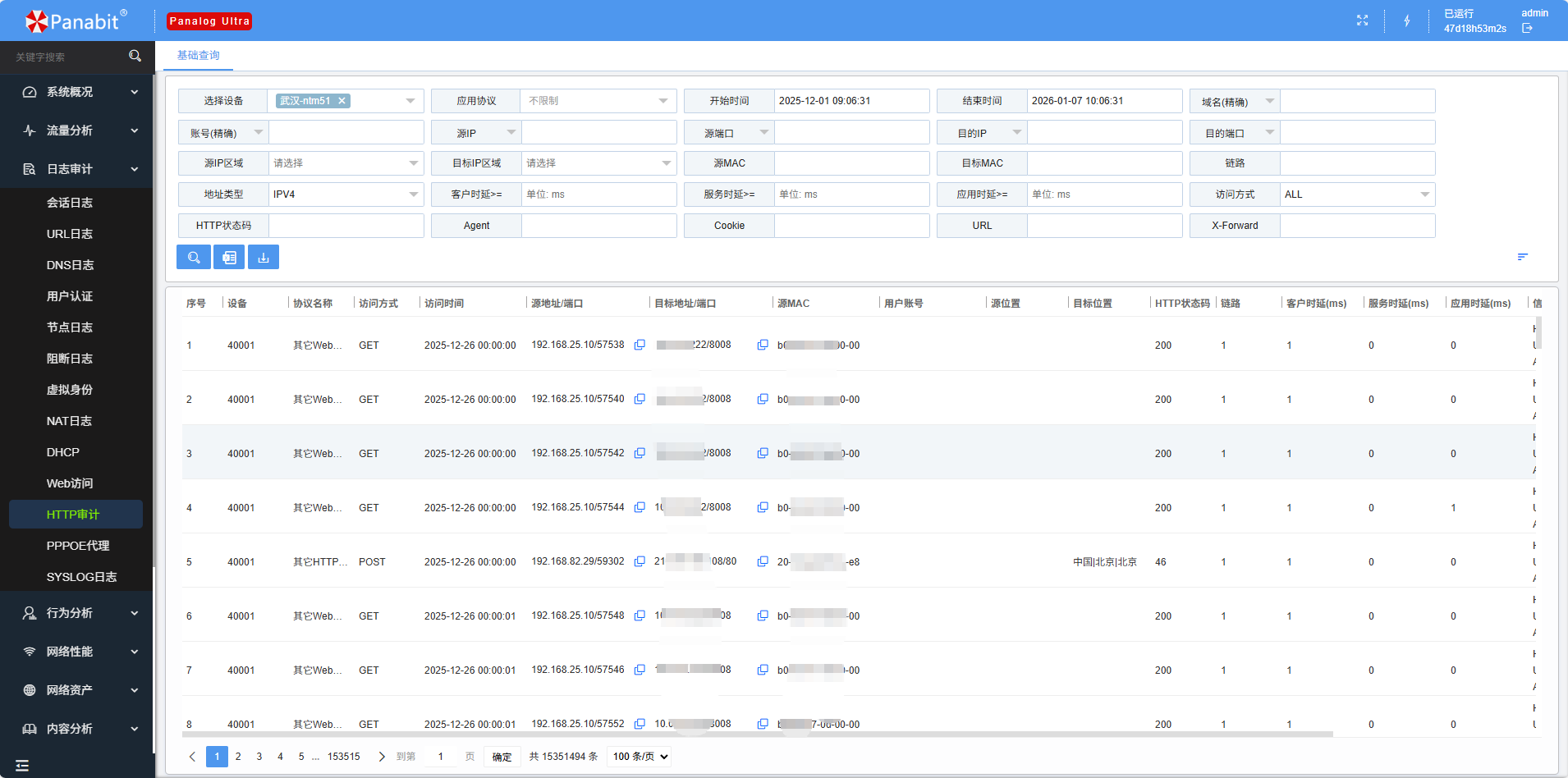Open the 100 条/页 page size selector
This screenshot has height=778, width=1568.
(640, 757)
